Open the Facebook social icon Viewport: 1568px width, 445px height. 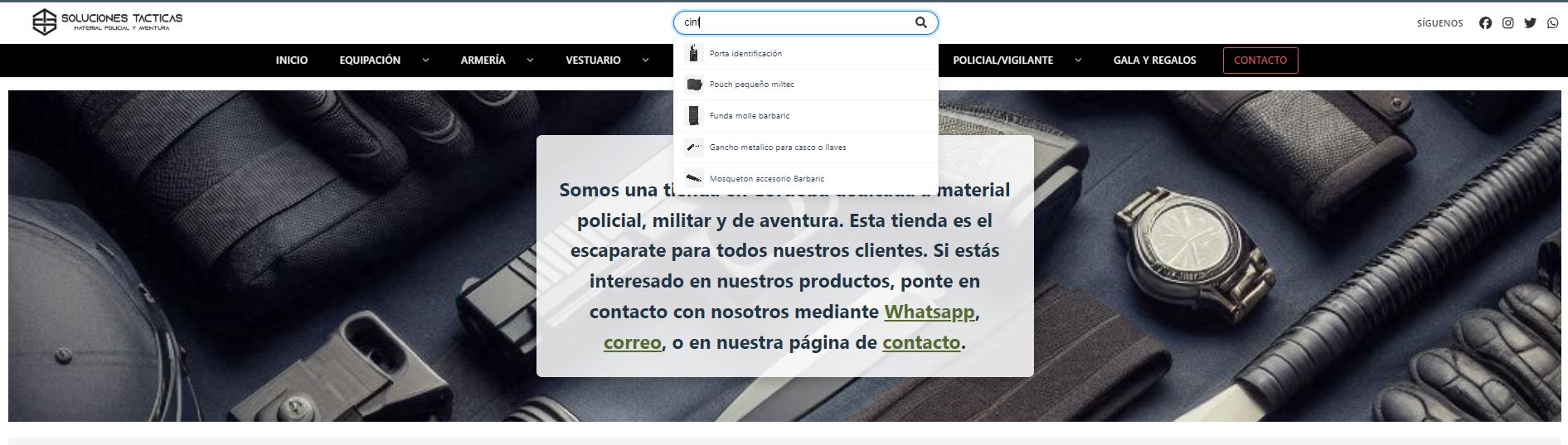(x=1485, y=23)
